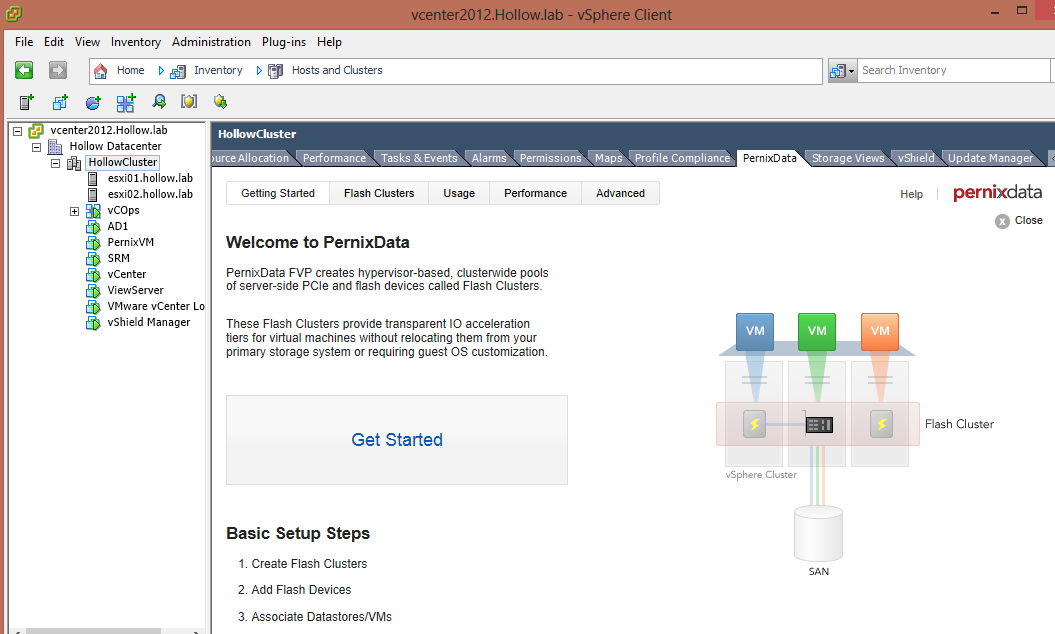Click the PernixData Help link
This screenshot has width=1055, height=634.
(x=911, y=194)
